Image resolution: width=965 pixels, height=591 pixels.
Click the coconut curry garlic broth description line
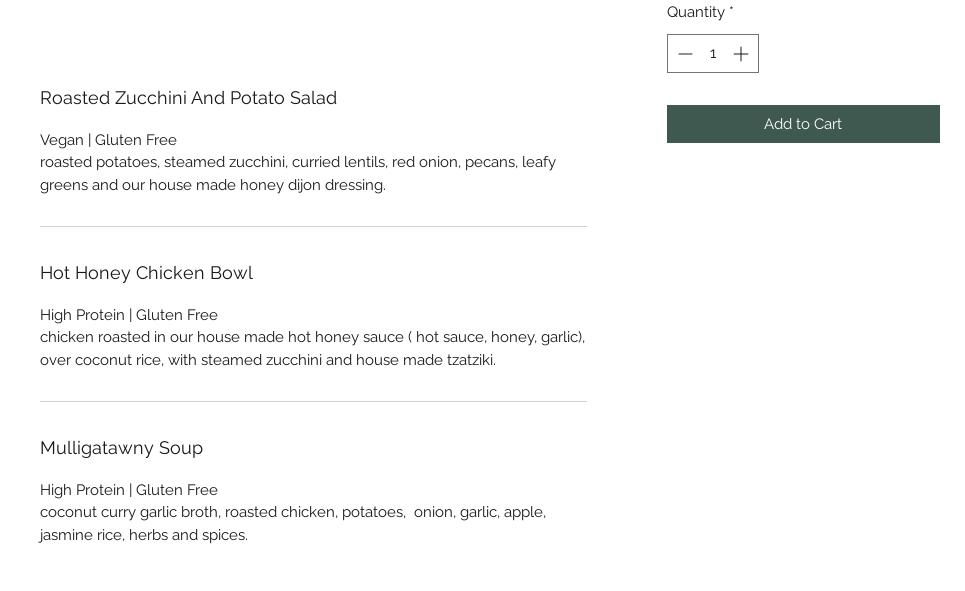292,512
